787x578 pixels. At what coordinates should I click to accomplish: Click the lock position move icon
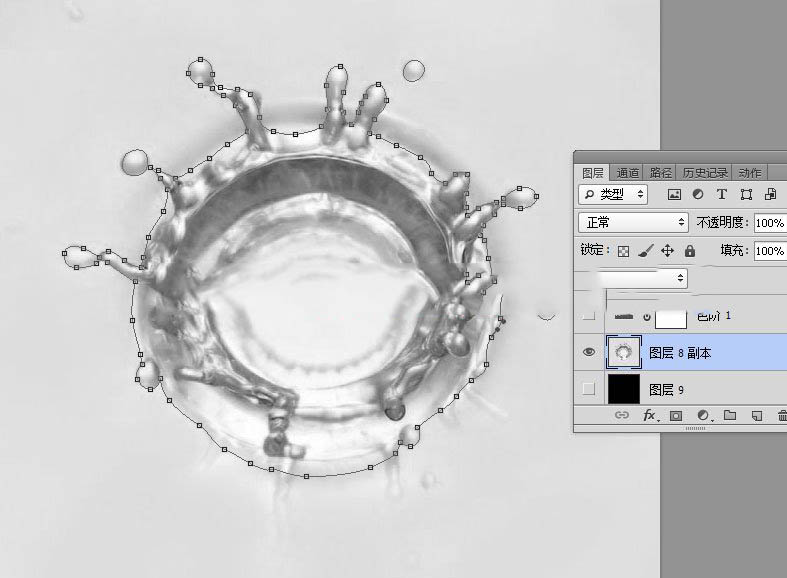(667, 250)
